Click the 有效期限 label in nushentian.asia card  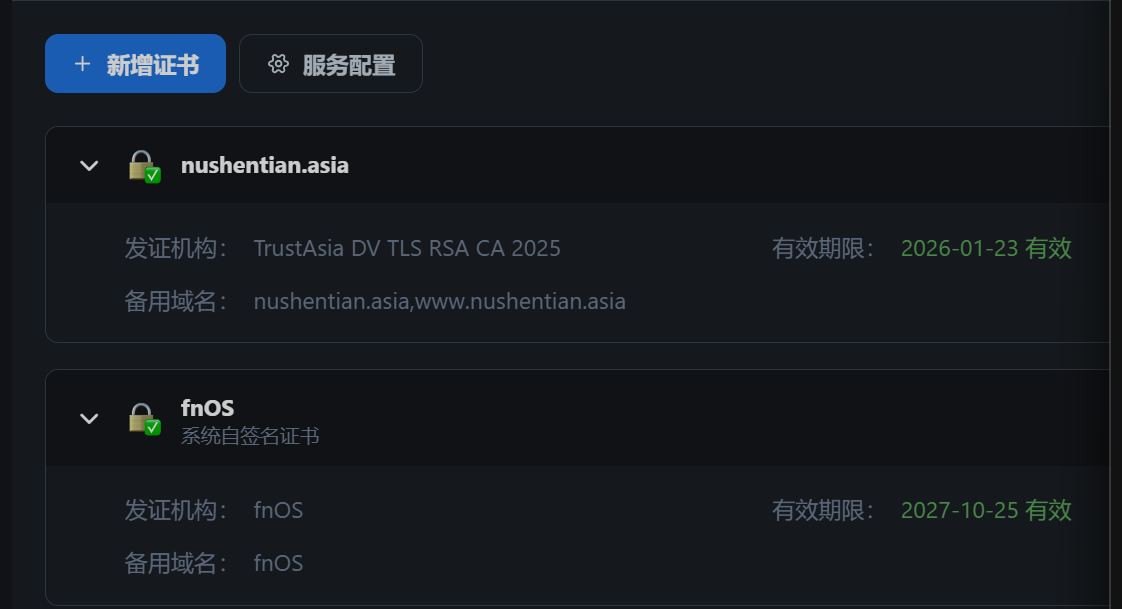823,248
